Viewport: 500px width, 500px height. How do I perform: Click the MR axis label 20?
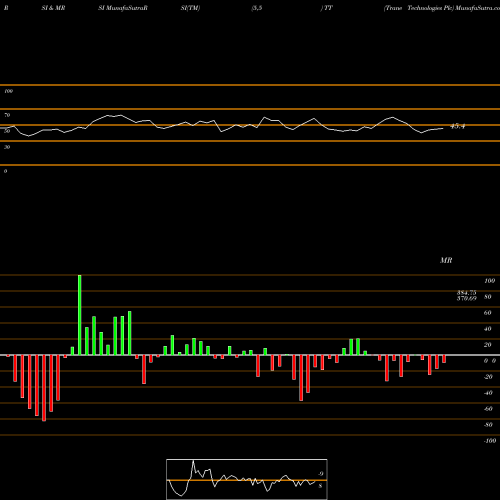487,345
